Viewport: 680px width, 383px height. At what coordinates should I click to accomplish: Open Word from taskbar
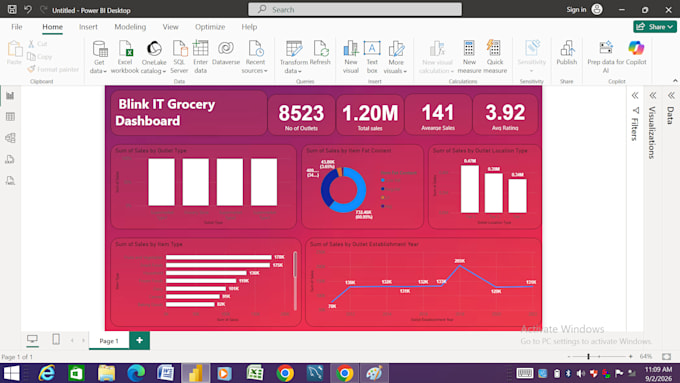tap(165, 373)
